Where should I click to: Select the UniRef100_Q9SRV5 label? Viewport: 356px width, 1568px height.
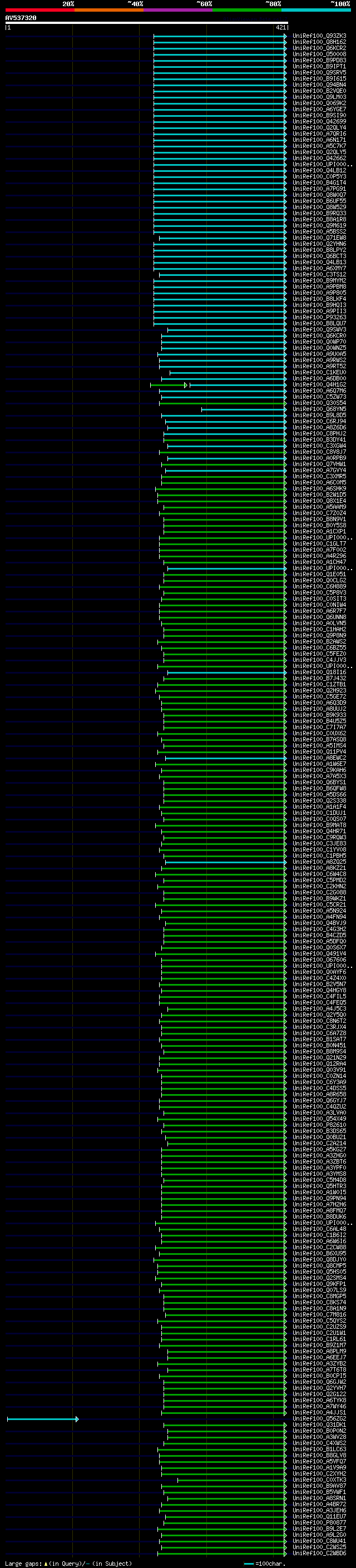[319, 72]
